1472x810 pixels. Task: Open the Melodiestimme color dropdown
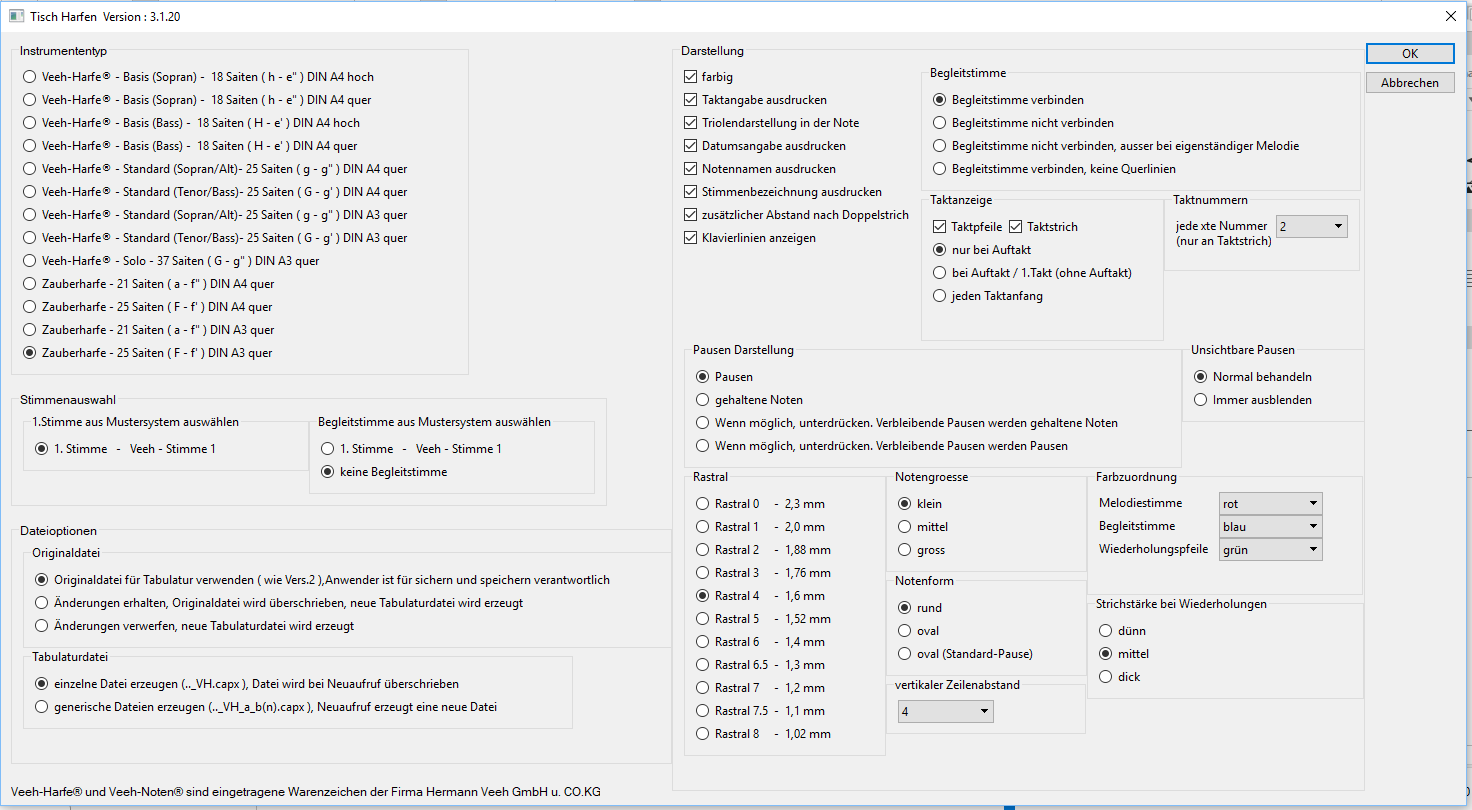(x=1270, y=504)
